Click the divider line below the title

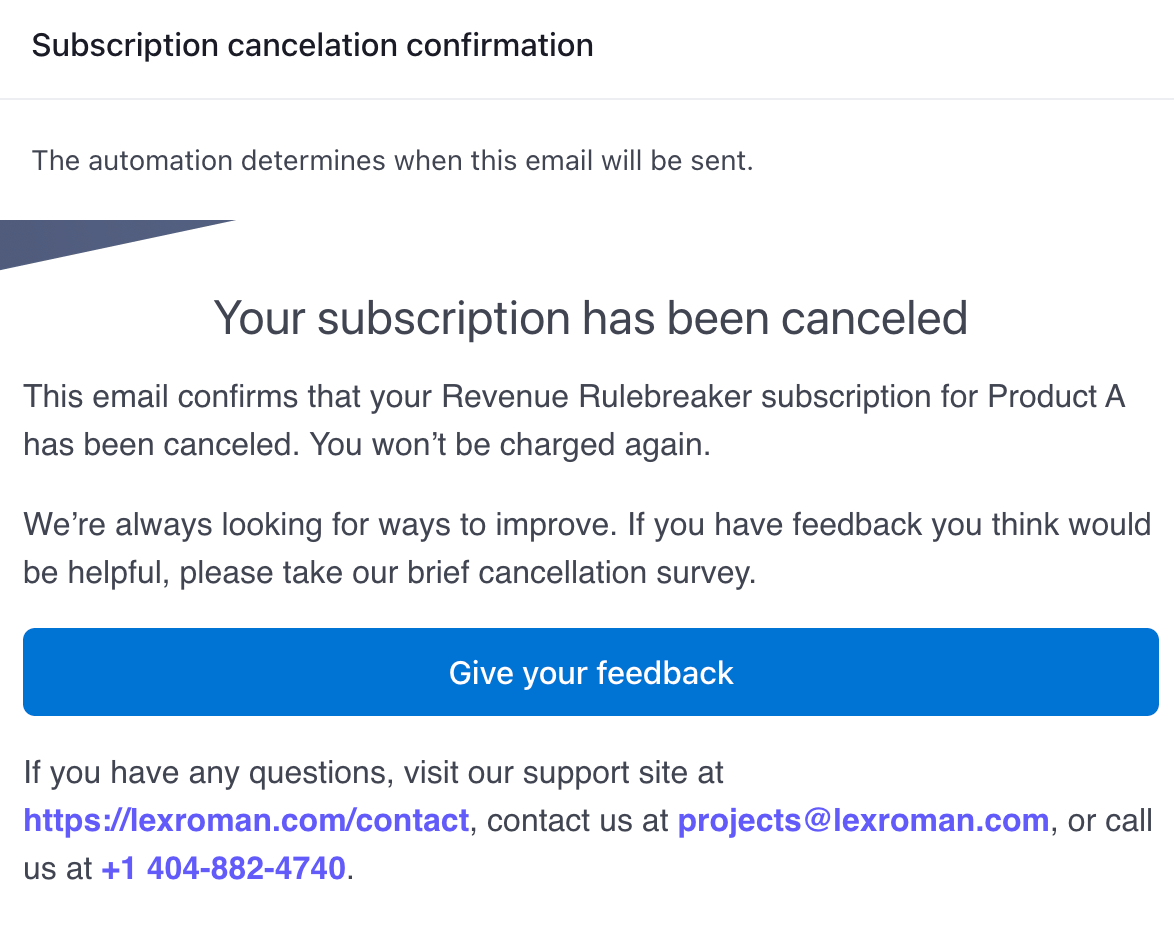[x=587, y=98]
